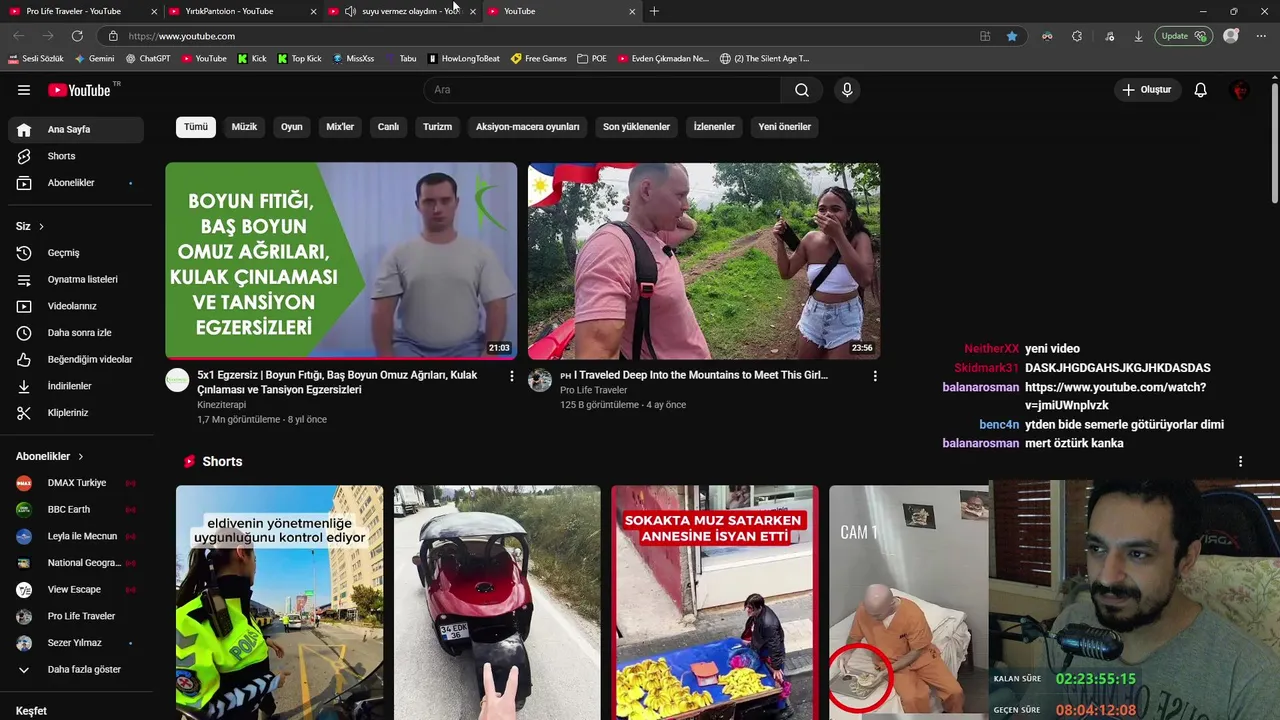Open DMAX Turkiye subscription channel

(x=76, y=483)
